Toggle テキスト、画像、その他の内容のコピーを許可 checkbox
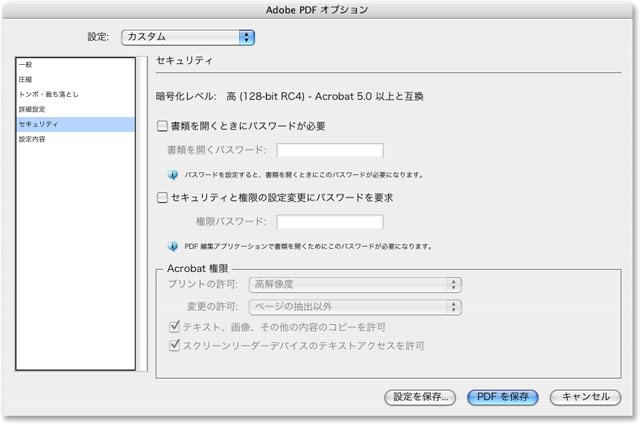The image size is (640, 424). [174, 327]
